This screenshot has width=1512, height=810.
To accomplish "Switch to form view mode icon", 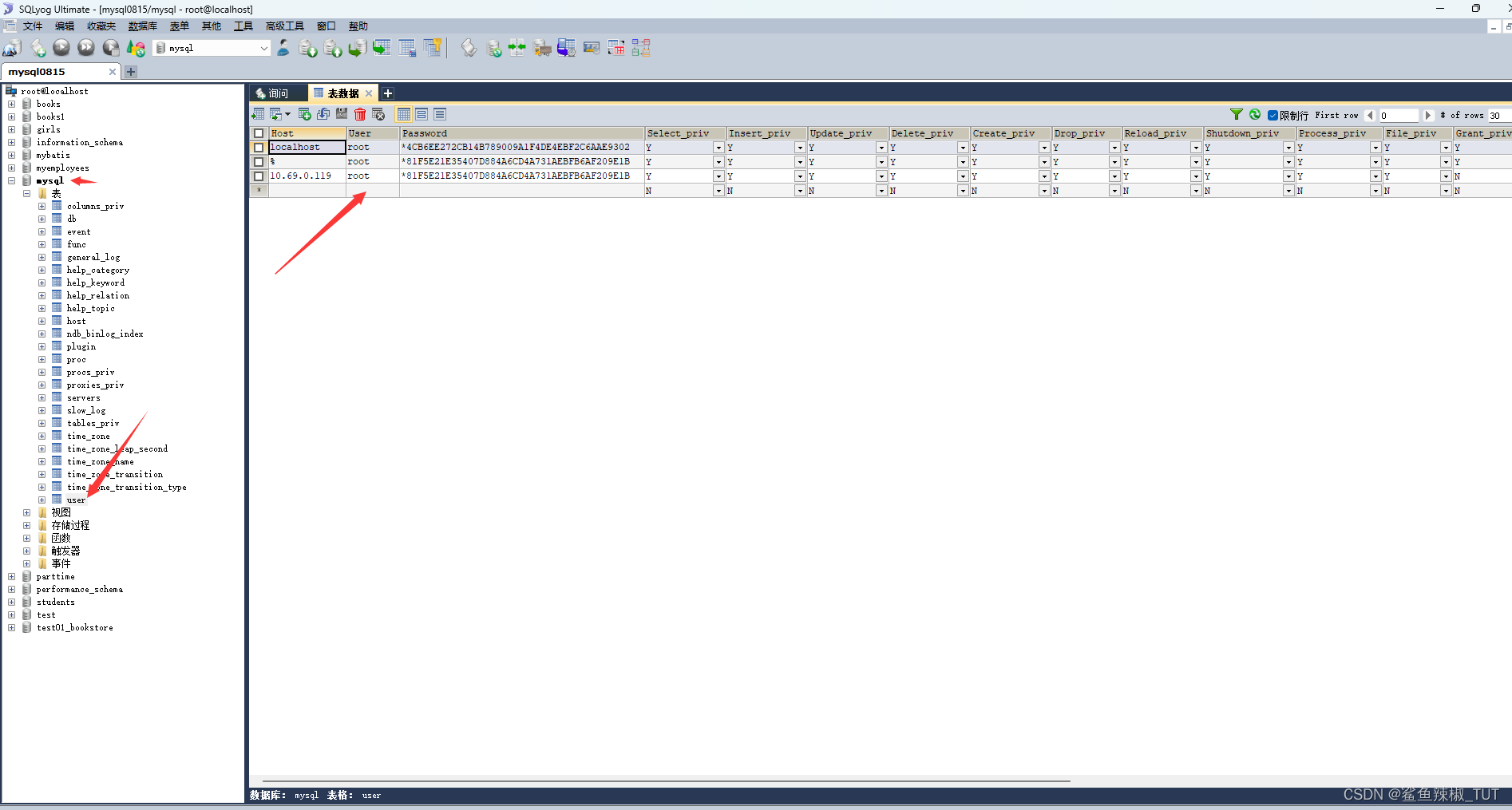I will [422, 114].
